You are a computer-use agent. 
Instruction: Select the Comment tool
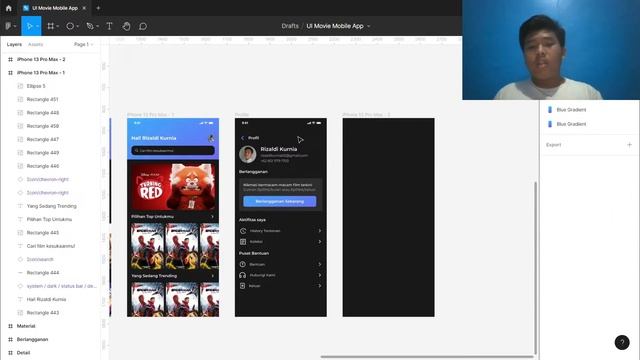(143, 26)
